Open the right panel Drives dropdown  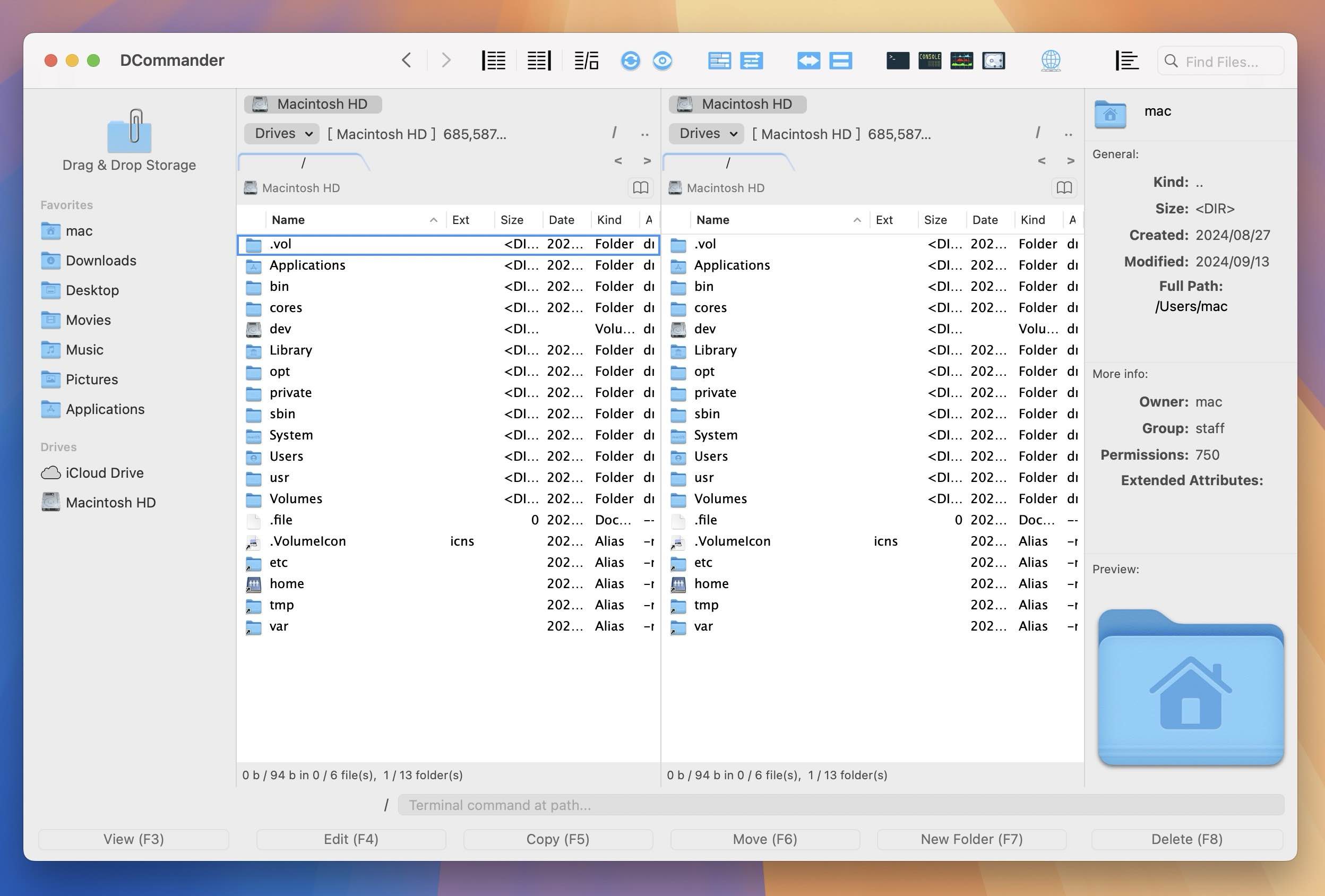[x=708, y=133]
